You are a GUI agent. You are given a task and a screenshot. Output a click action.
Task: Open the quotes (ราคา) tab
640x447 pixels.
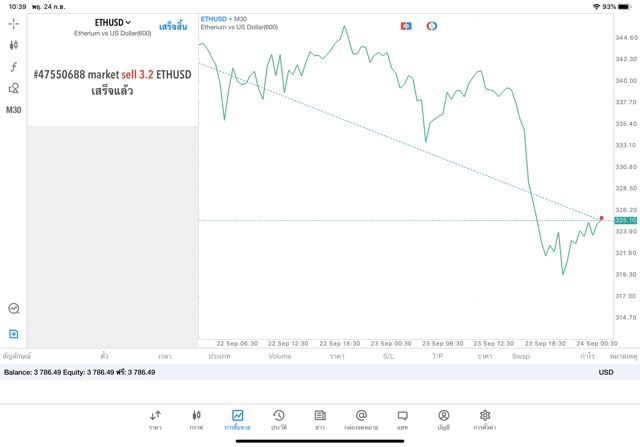[x=155, y=419]
